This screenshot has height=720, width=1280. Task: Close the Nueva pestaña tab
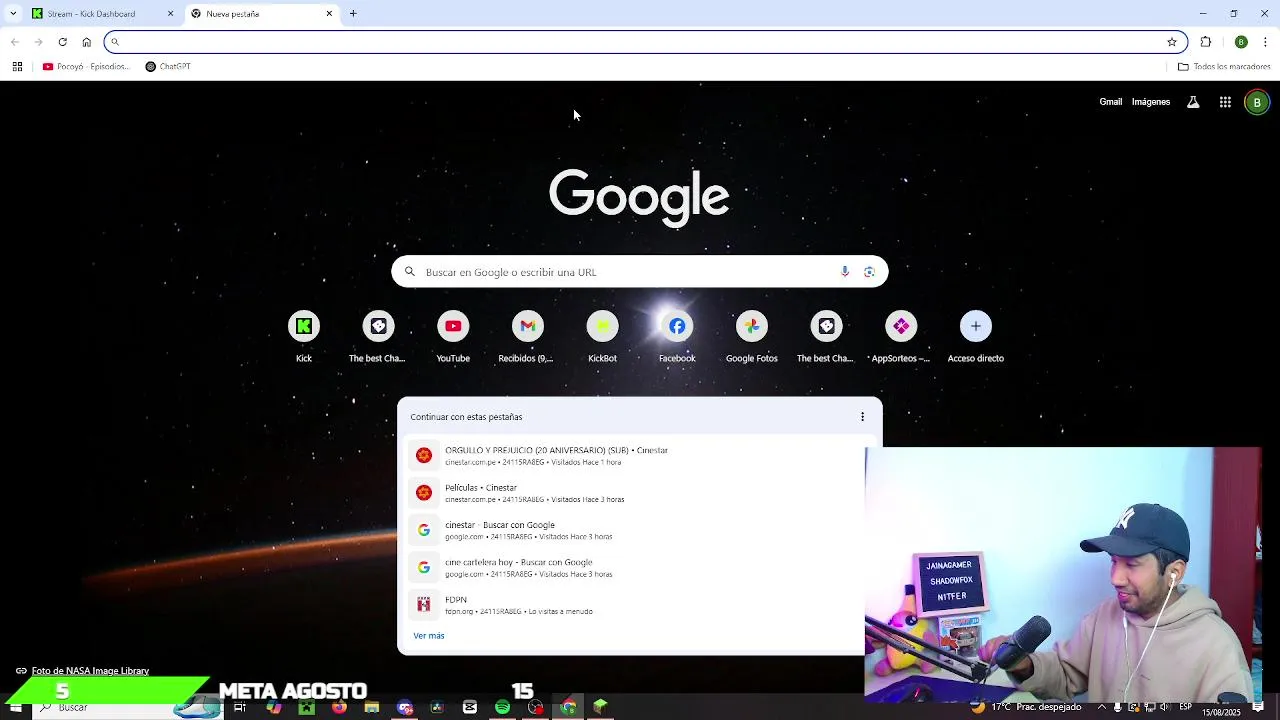point(329,14)
